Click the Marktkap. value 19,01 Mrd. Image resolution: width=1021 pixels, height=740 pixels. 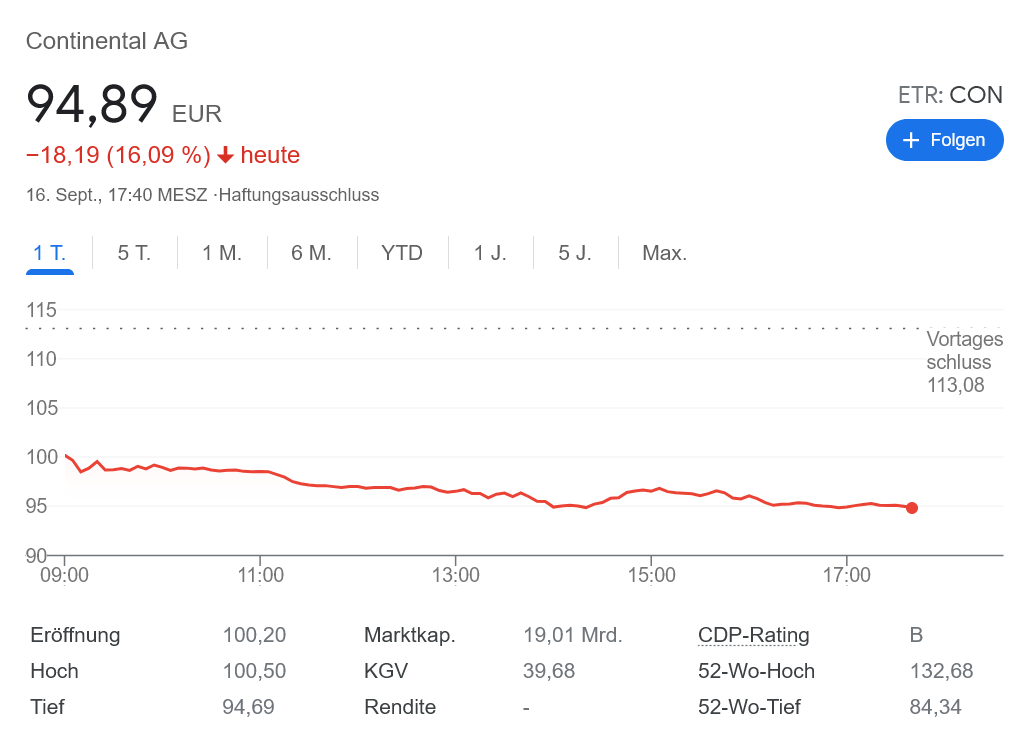[x=572, y=635]
